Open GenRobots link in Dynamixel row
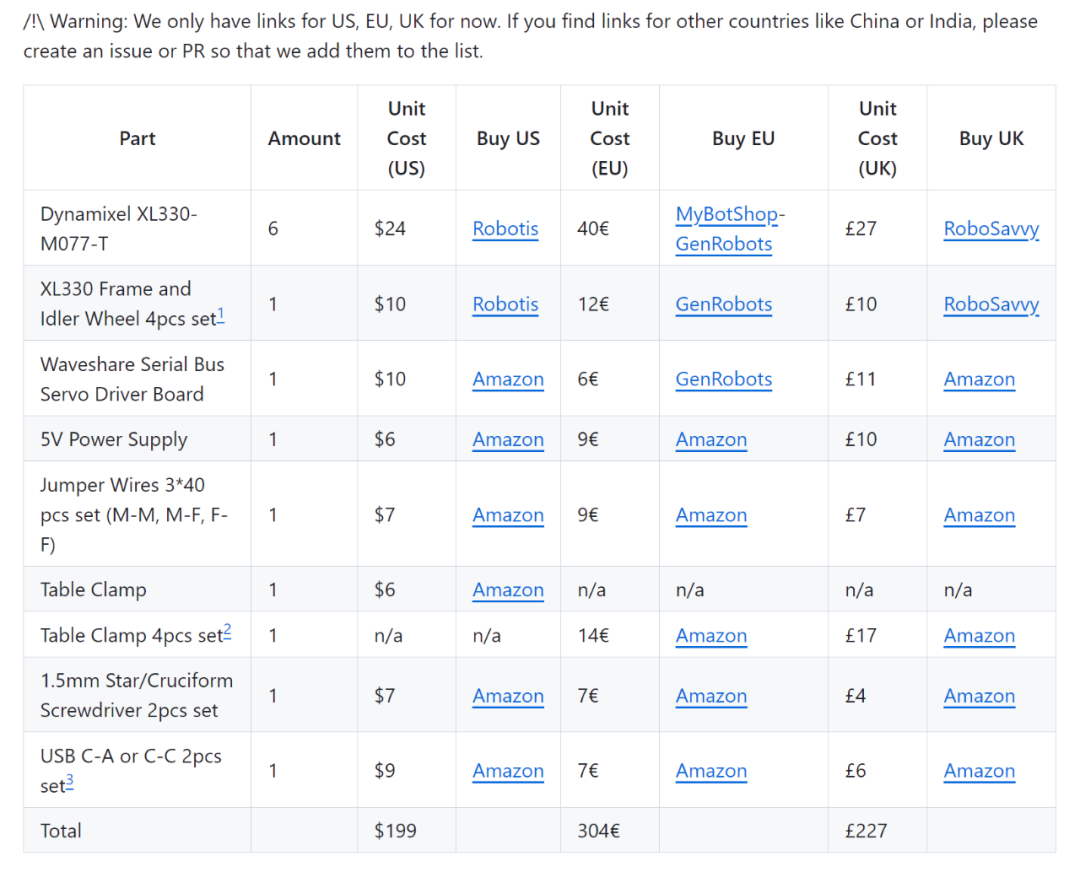This screenshot has width=1080, height=872. pos(723,244)
